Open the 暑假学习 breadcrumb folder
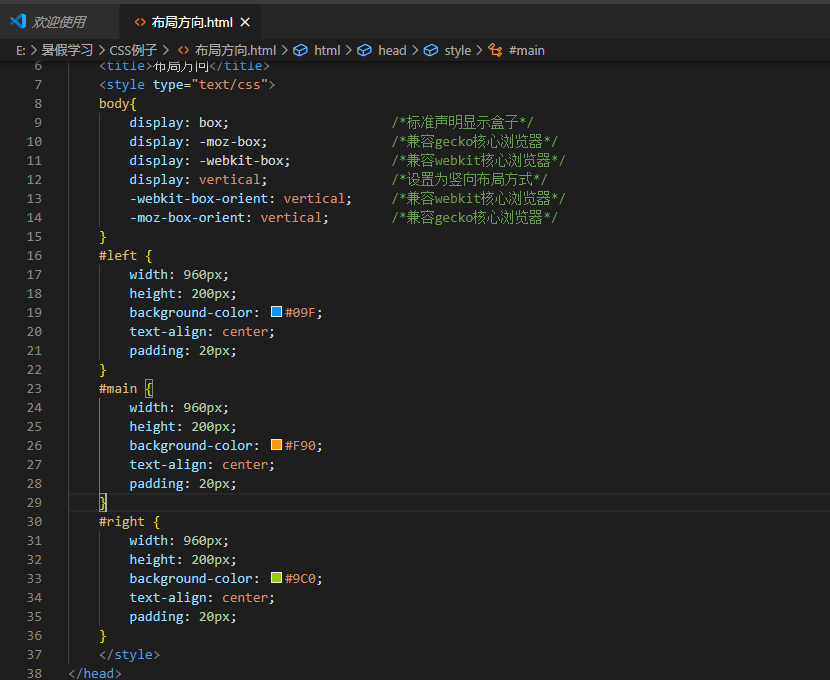Screen dimensions: 830x680 point(67,50)
